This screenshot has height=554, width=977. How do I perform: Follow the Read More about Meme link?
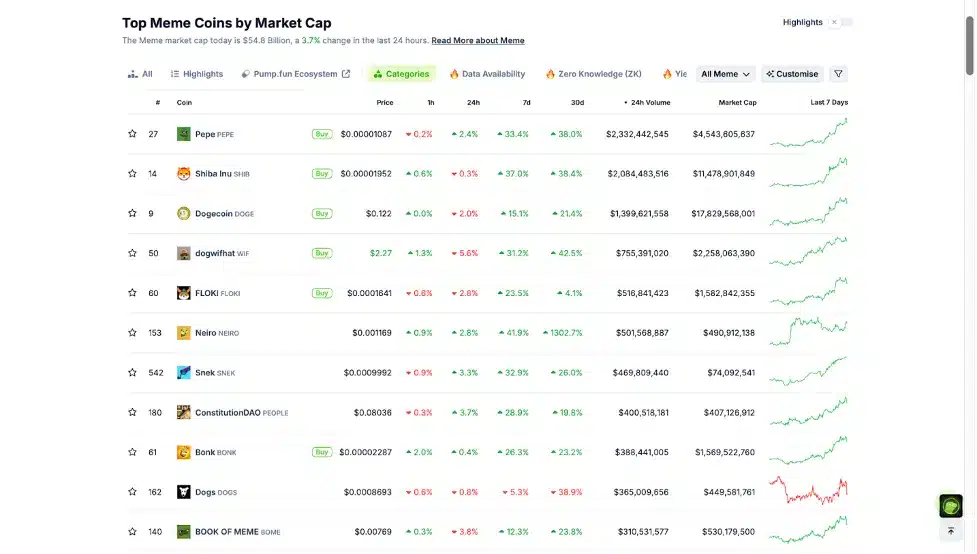coord(478,41)
